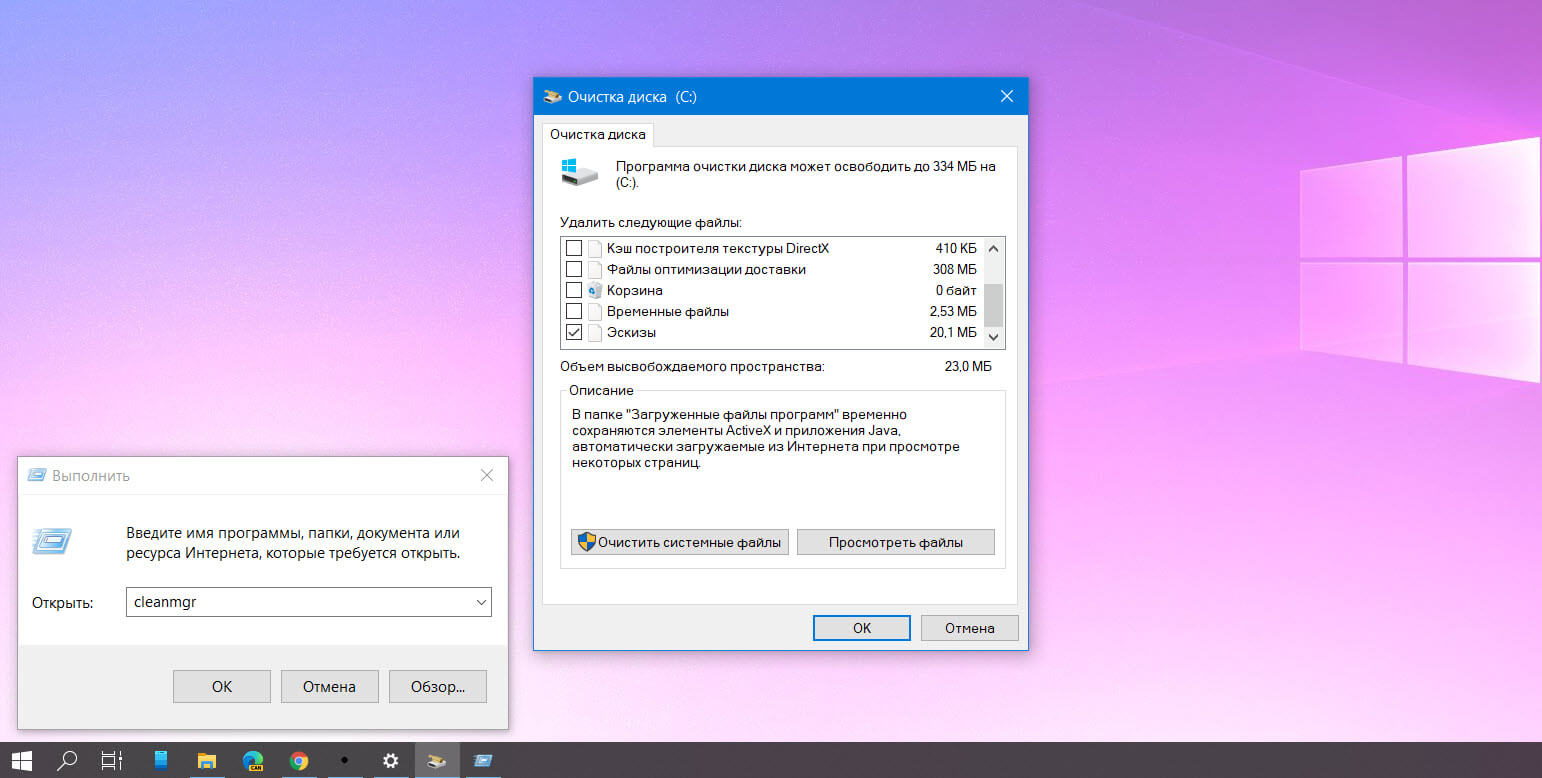Click the file list scrollbar down arrow
Viewport: 1542px width, 778px height.
point(994,337)
